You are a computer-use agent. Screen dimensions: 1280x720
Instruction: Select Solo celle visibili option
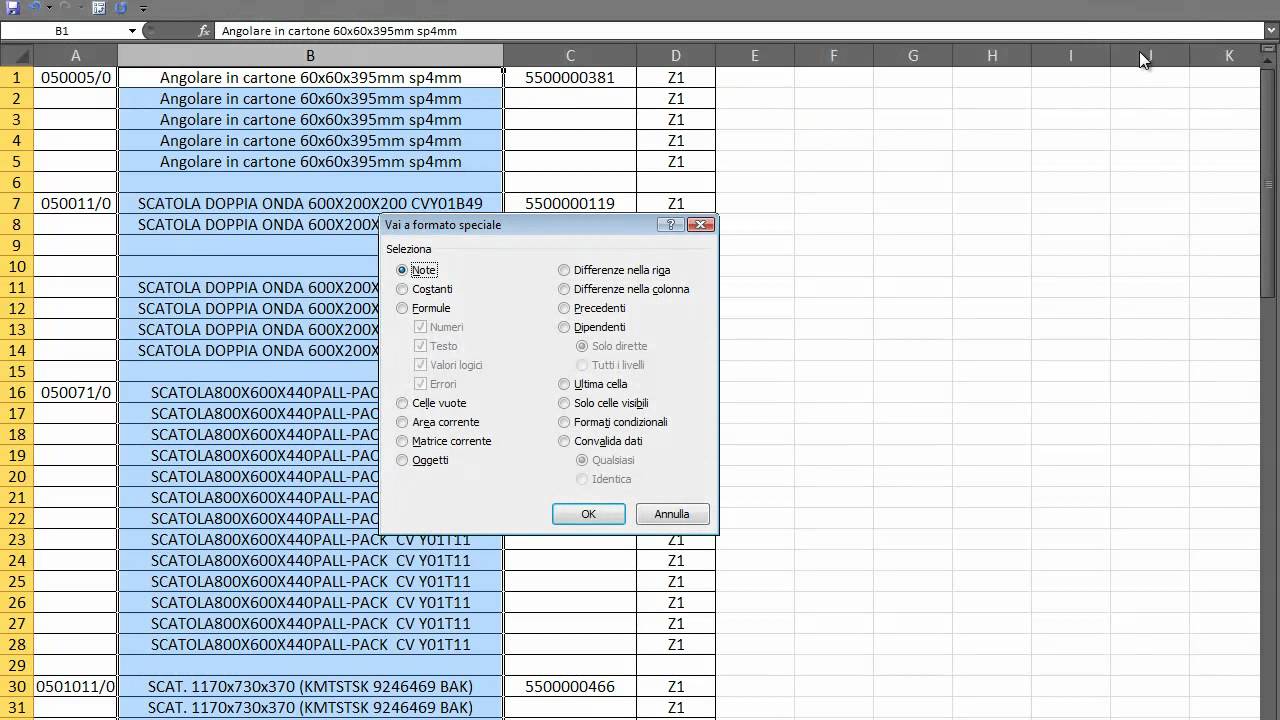pos(564,403)
